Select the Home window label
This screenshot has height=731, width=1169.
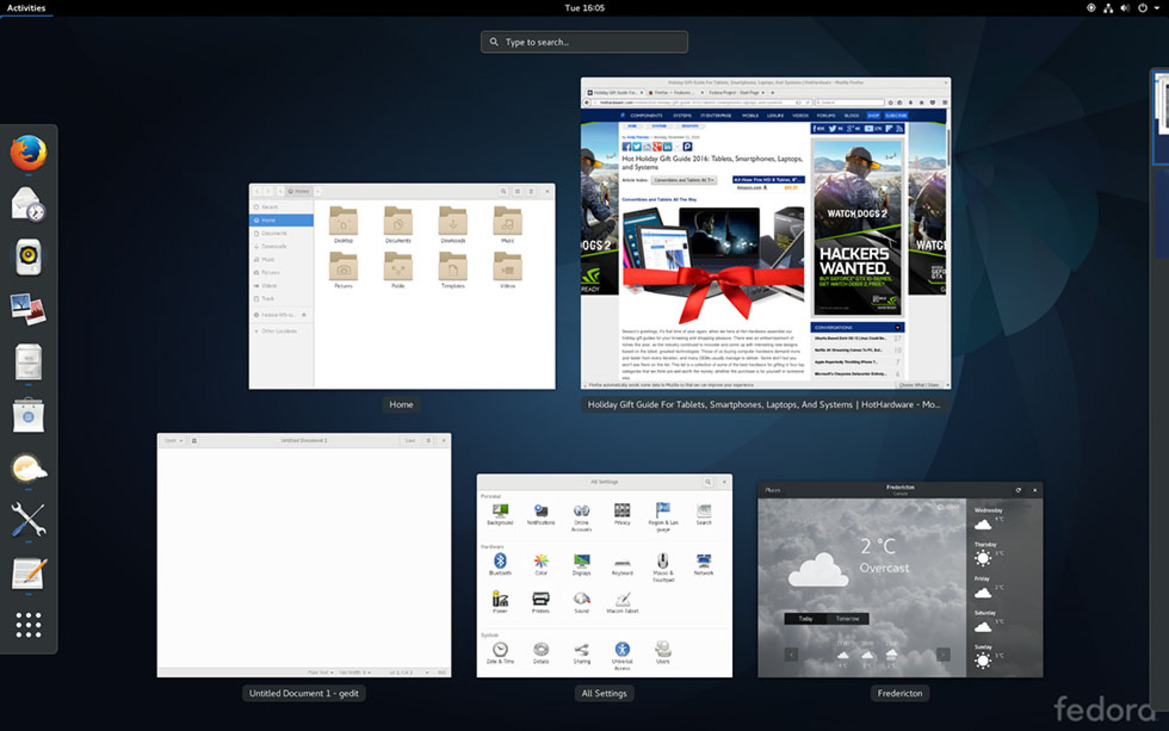coord(401,405)
